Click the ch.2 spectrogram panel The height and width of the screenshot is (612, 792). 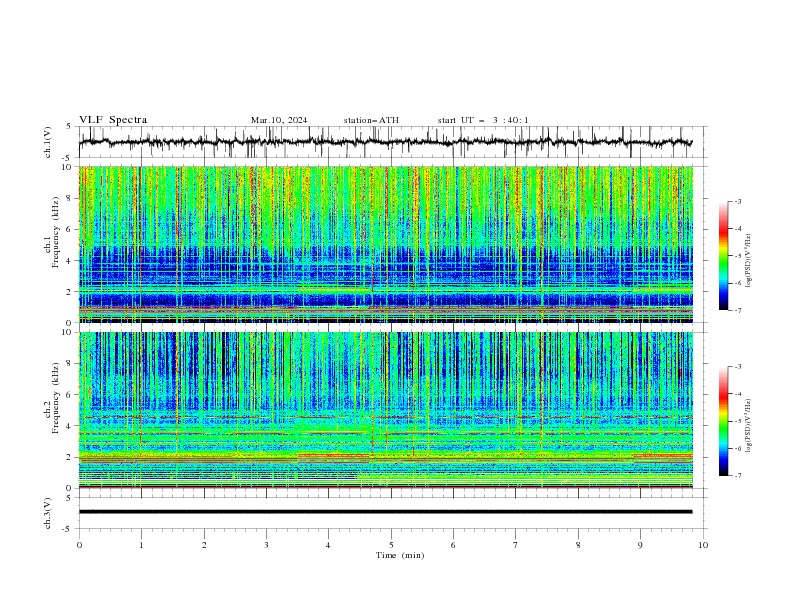tap(386, 410)
